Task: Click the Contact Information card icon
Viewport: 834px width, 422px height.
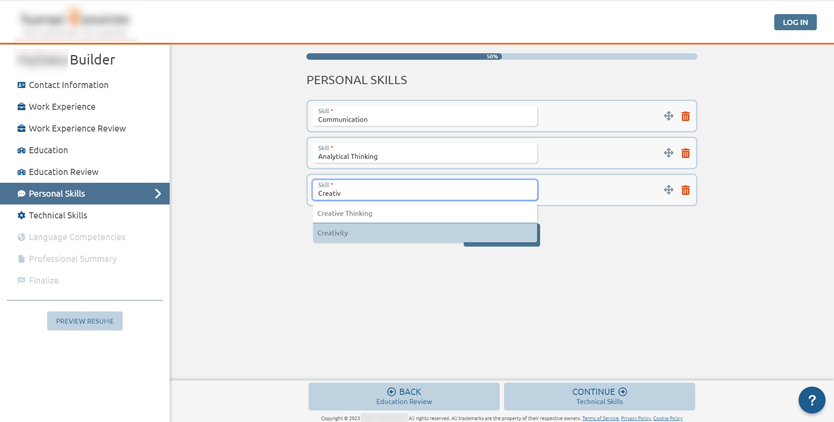Action: coord(21,85)
